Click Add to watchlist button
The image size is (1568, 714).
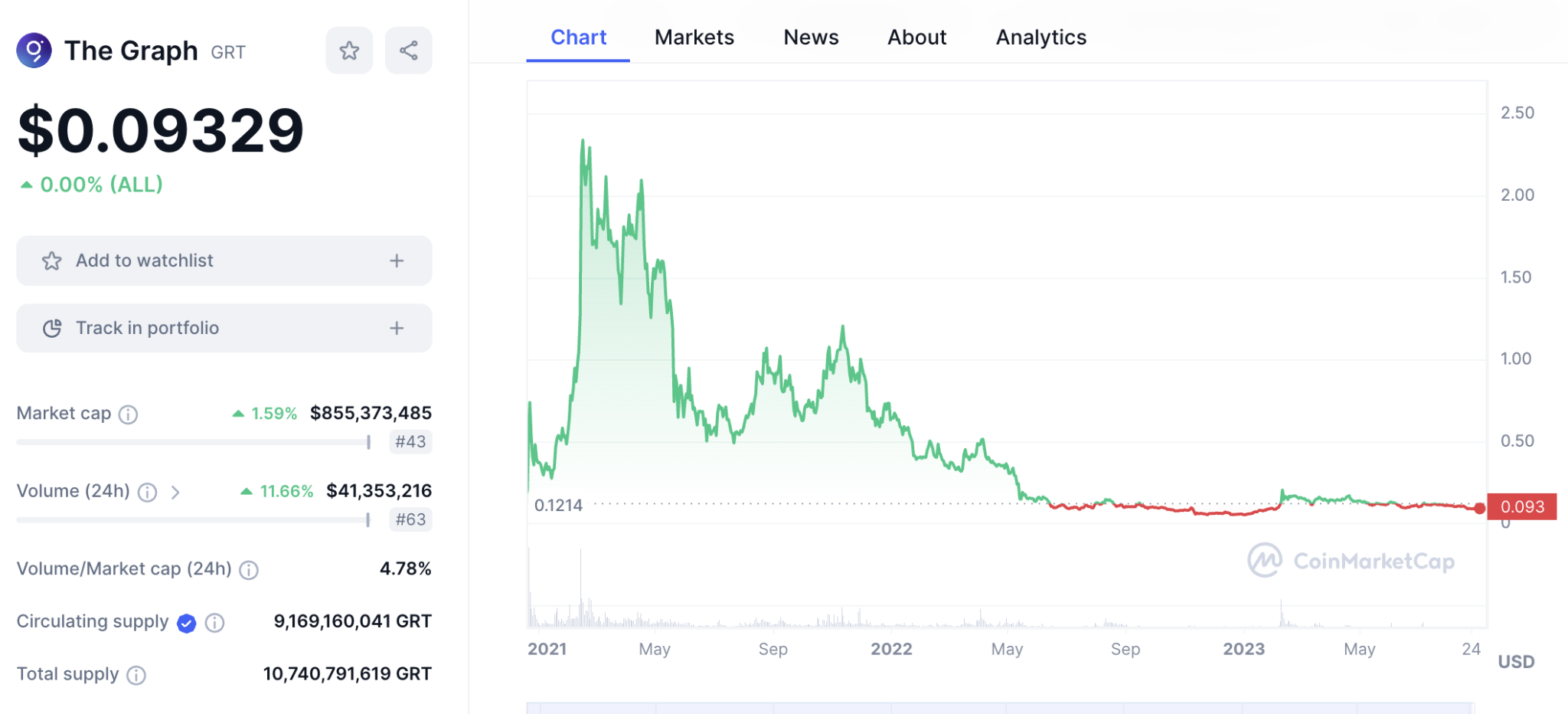224,260
